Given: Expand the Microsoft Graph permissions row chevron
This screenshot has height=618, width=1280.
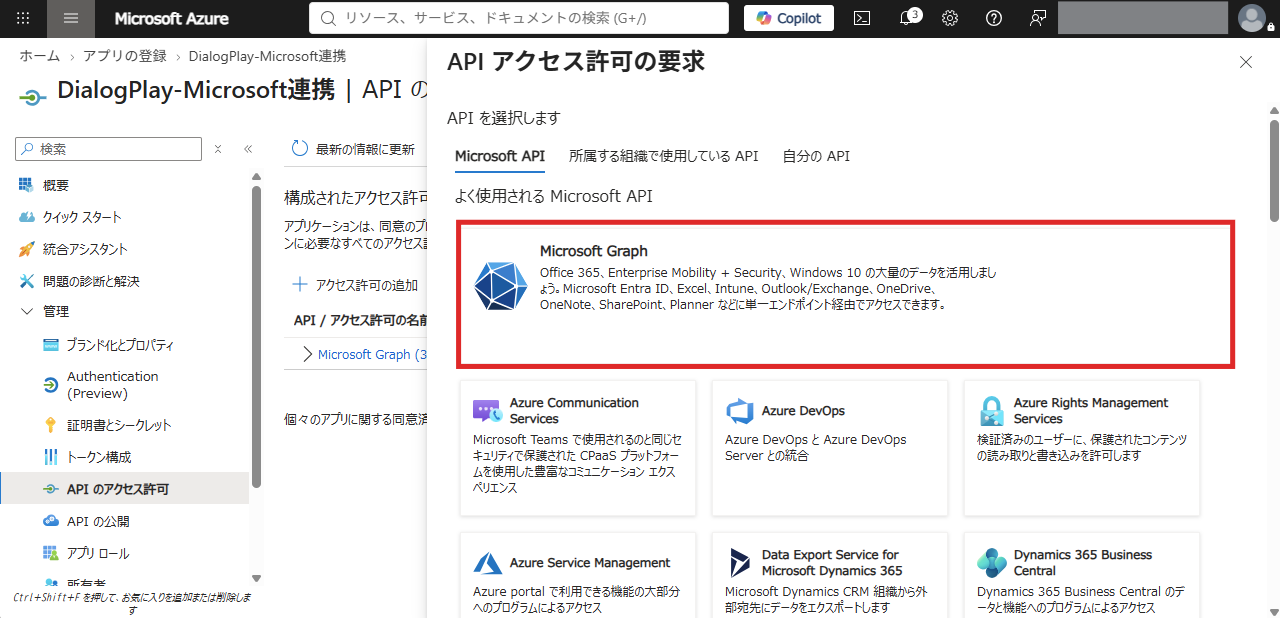Looking at the screenshot, I should 307,354.
